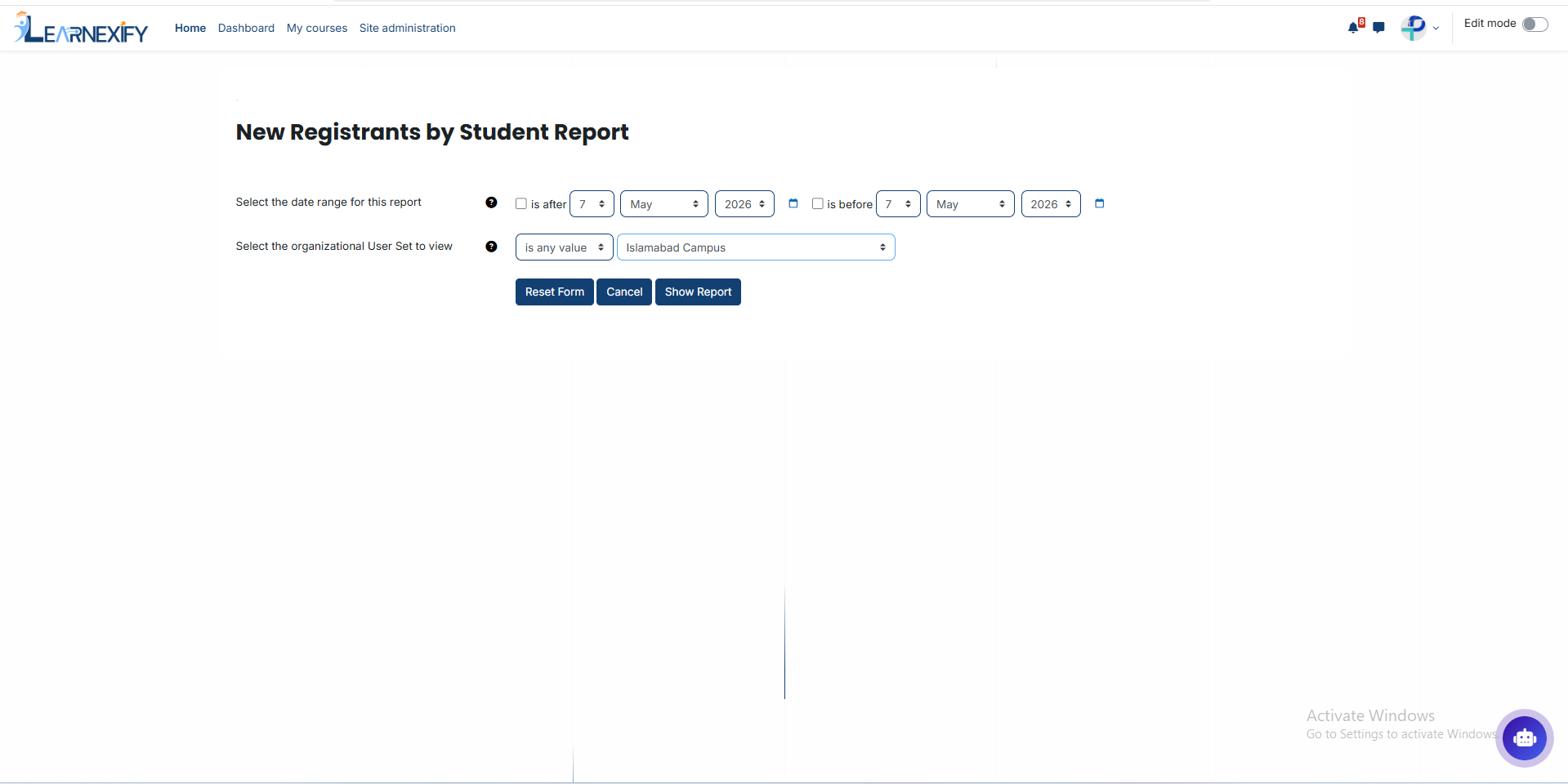The image size is (1568, 784).
Task: Show help for date range field
Action: (491, 203)
